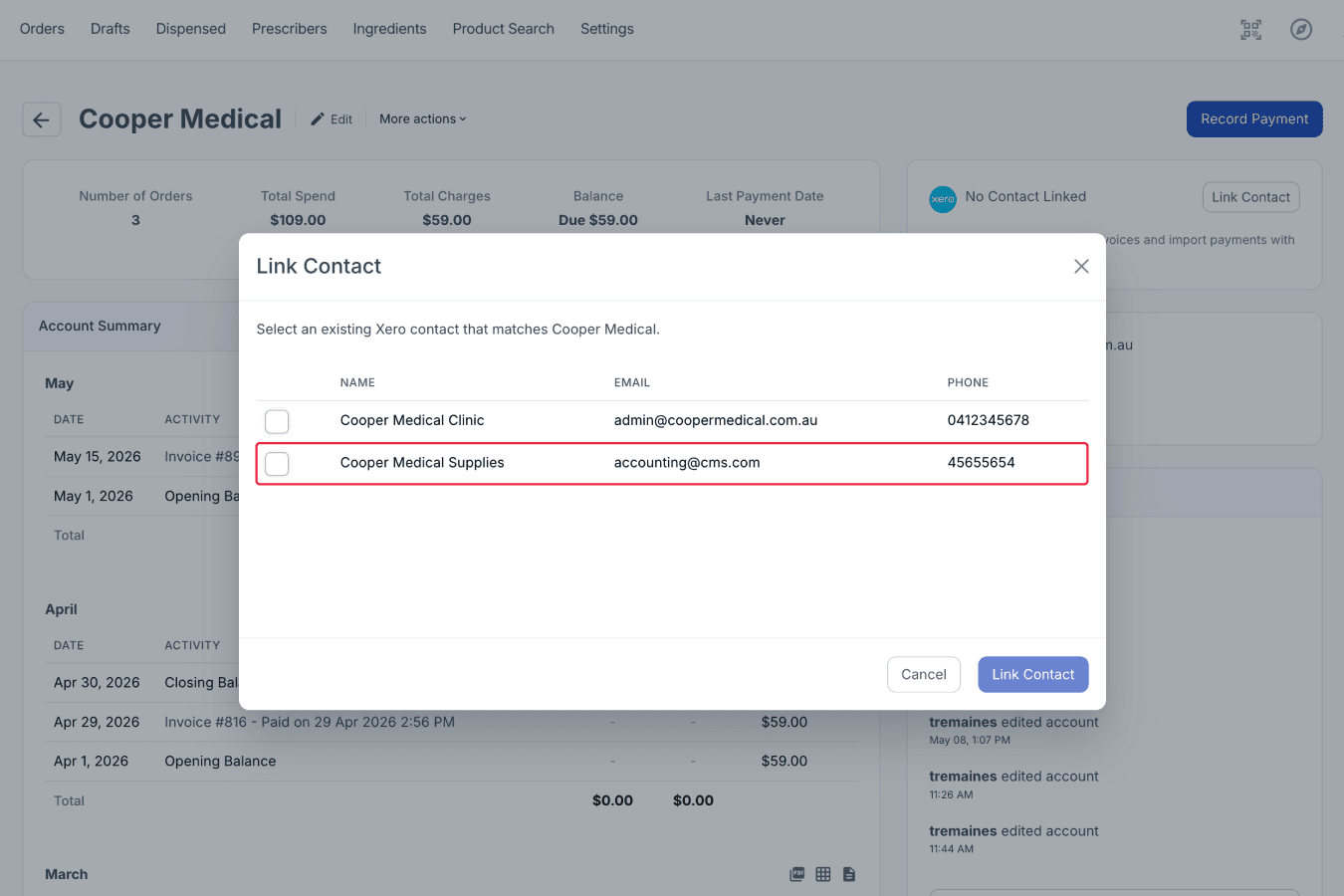Click the pencil Edit icon

point(318,119)
